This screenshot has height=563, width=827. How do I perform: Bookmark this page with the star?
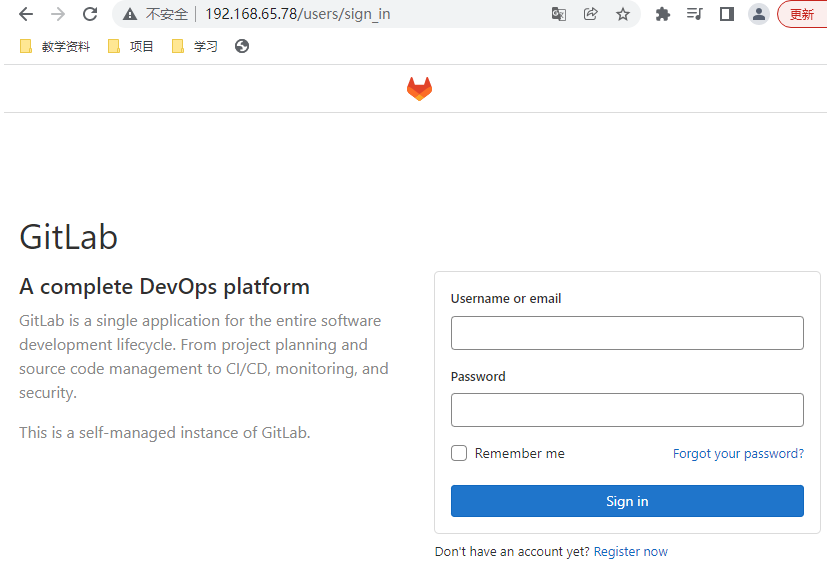[623, 14]
